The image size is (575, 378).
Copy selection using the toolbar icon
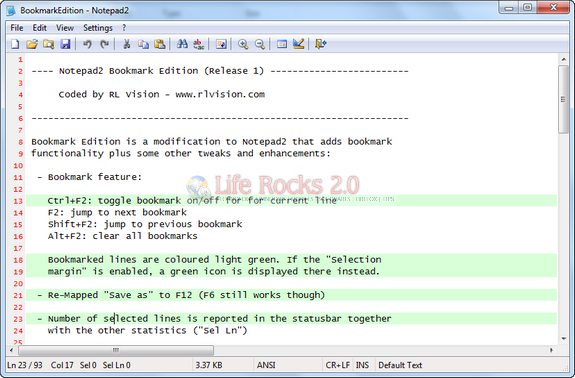tap(143, 44)
